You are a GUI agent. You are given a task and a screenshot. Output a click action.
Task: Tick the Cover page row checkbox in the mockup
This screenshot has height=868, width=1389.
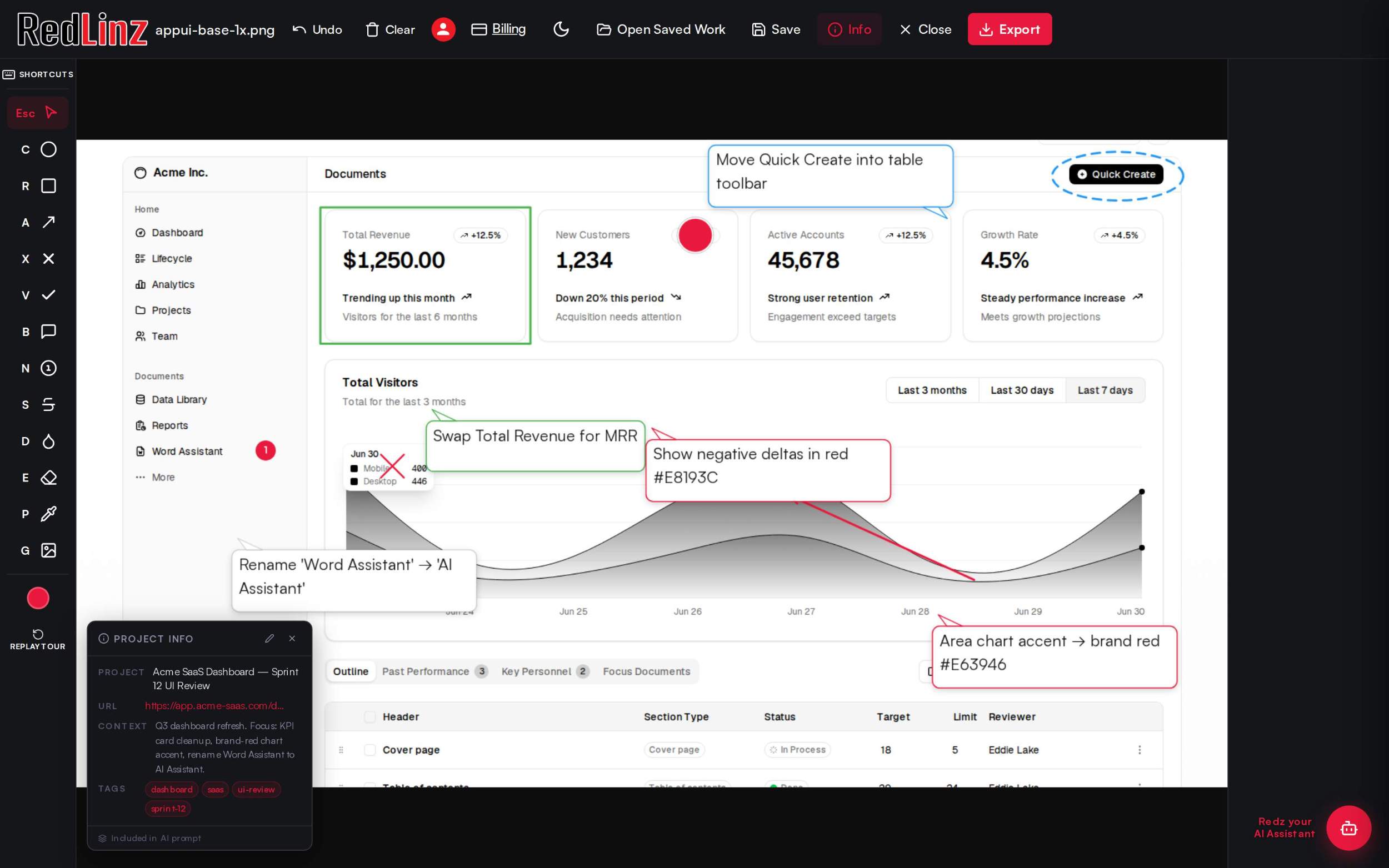pyautogui.click(x=370, y=750)
